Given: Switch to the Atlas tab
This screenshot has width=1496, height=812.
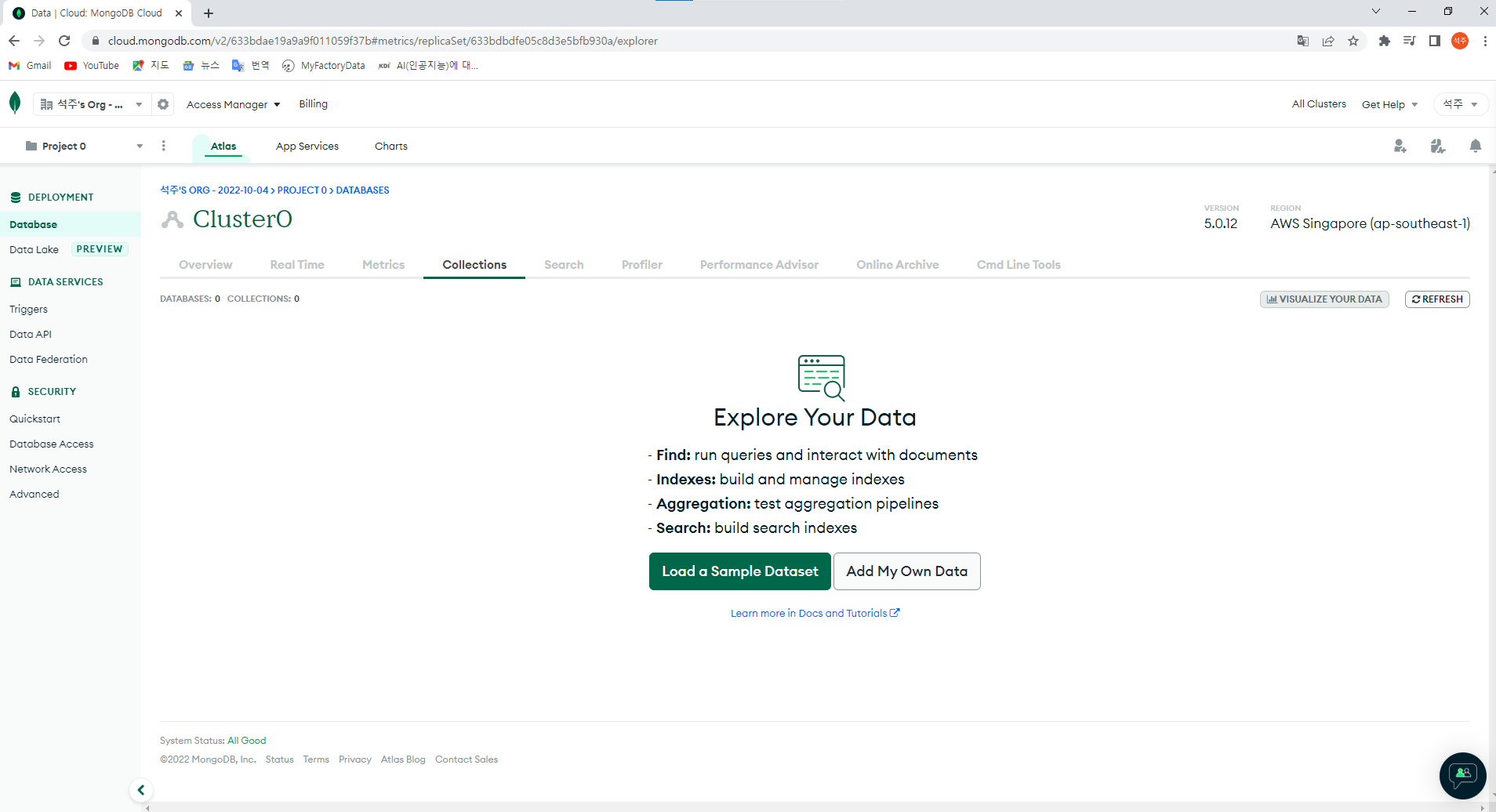Looking at the screenshot, I should point(223,146).
